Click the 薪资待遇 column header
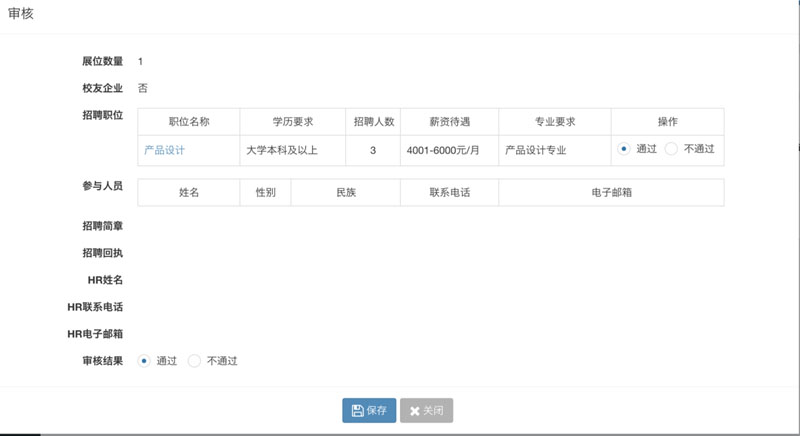The image size is (800, 436). click(x=449, y=122)
